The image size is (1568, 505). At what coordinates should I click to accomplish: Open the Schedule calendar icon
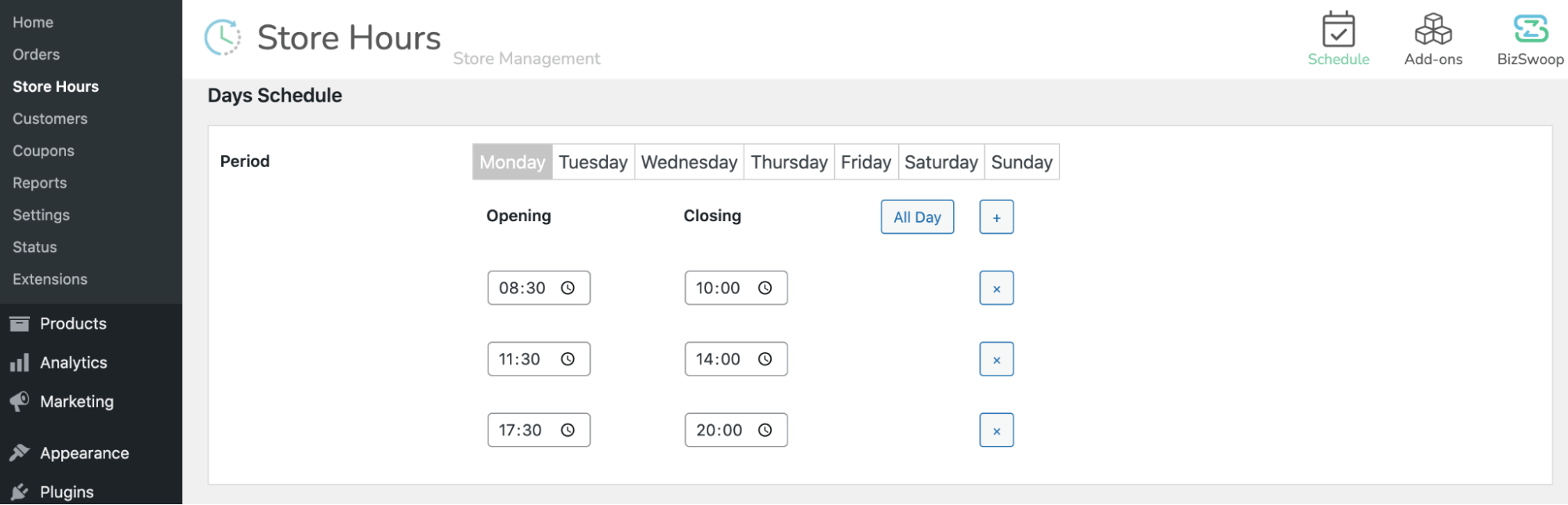(x=1338, y=31)
